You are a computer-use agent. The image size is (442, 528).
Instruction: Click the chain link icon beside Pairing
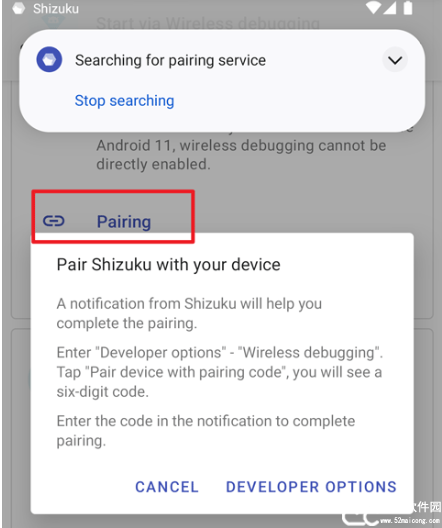click(54, 221)
